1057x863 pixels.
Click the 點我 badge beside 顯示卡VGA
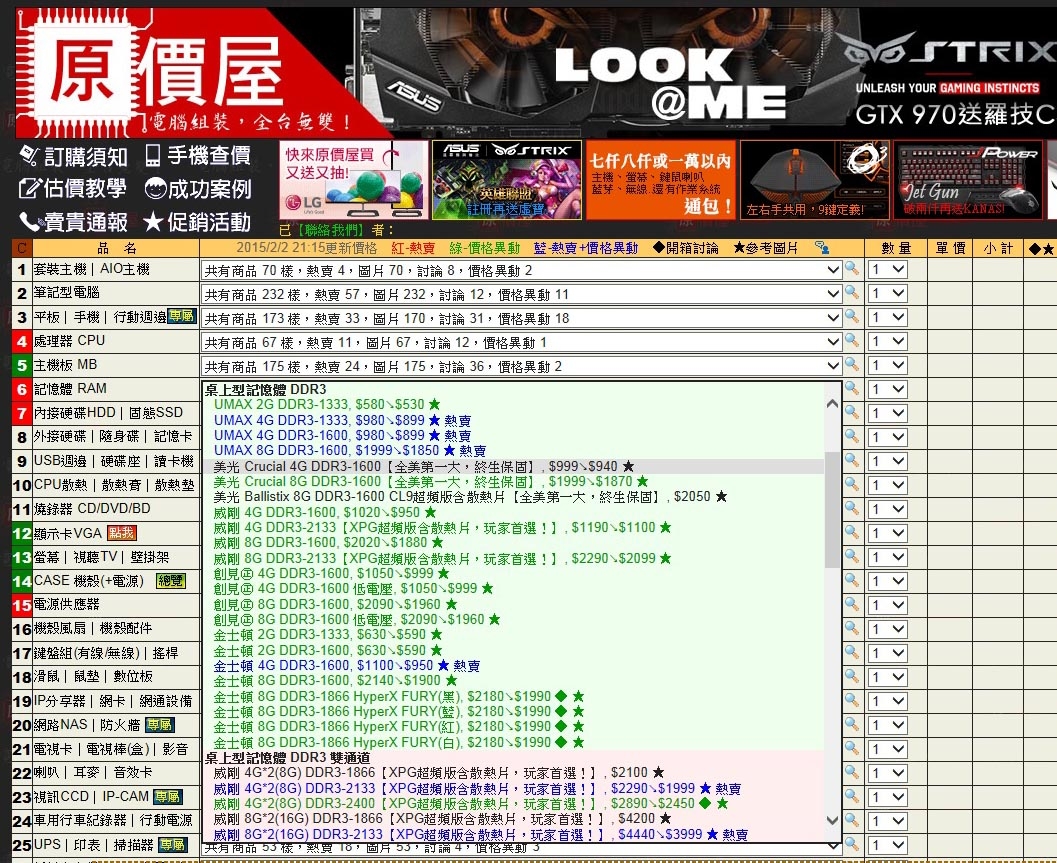(121, 533)
